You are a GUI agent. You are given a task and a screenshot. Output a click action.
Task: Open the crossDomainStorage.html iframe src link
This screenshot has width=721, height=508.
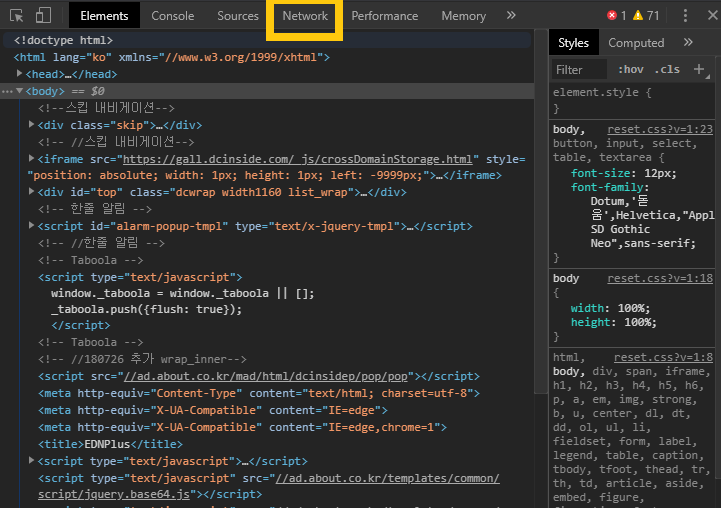click(298, 160)
